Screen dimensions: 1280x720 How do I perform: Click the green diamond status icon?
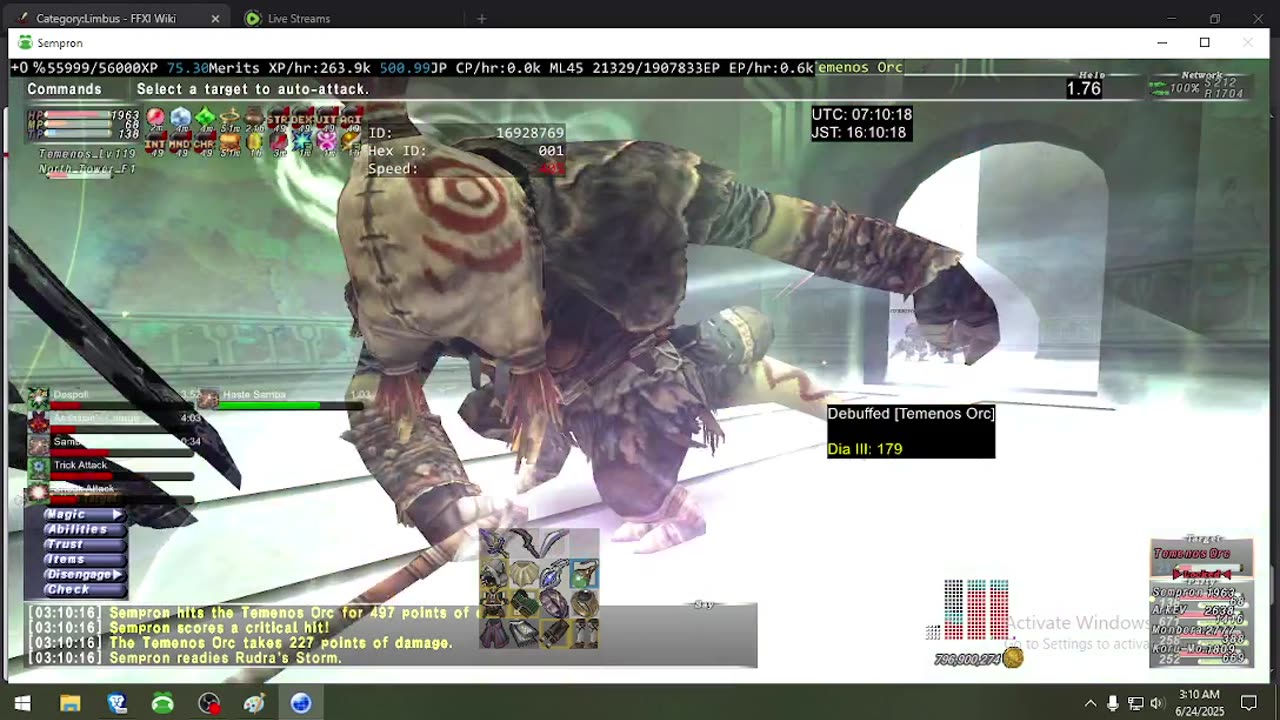(x=205, y=117)
